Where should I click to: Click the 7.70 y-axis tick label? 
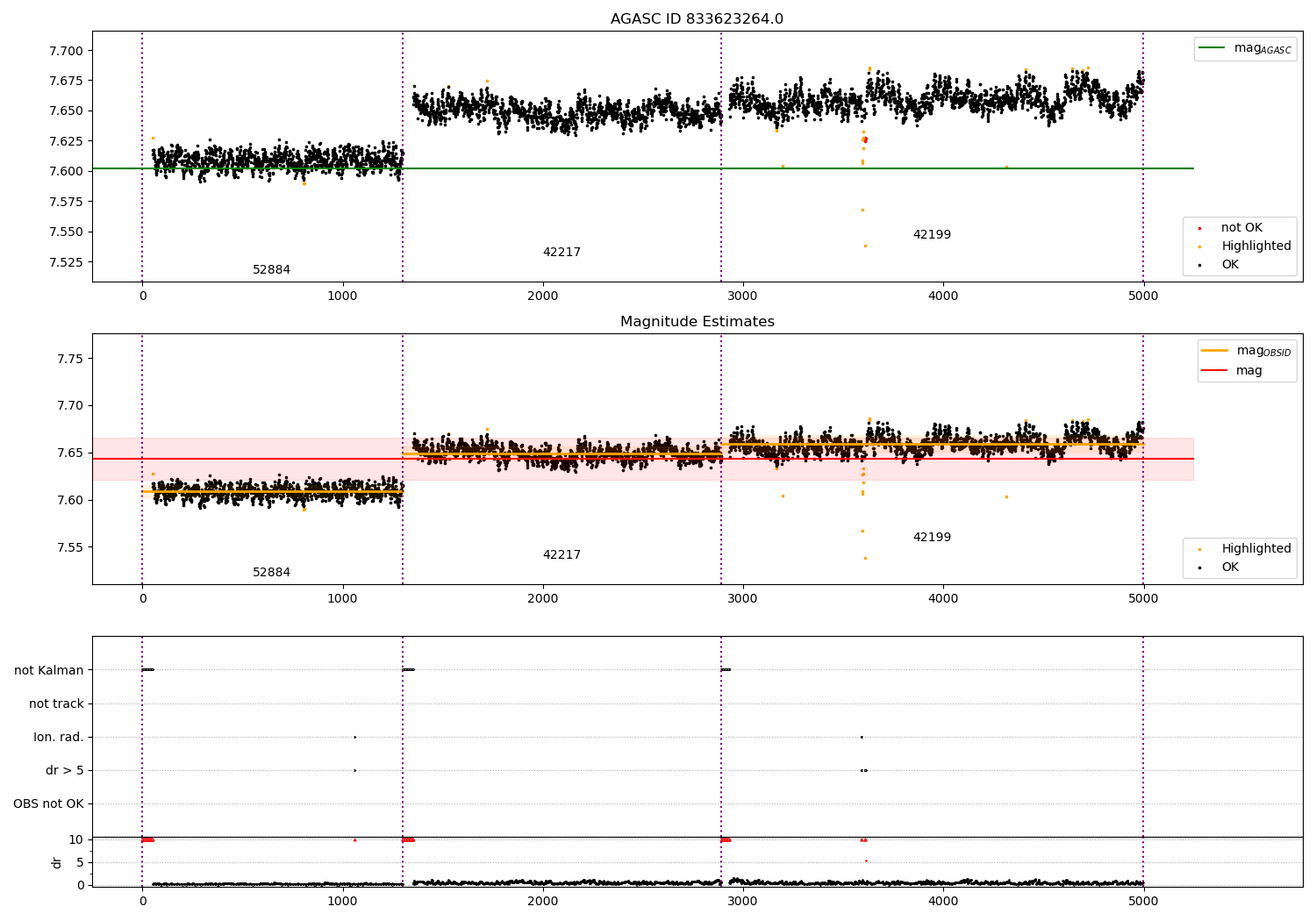point(70,406)
